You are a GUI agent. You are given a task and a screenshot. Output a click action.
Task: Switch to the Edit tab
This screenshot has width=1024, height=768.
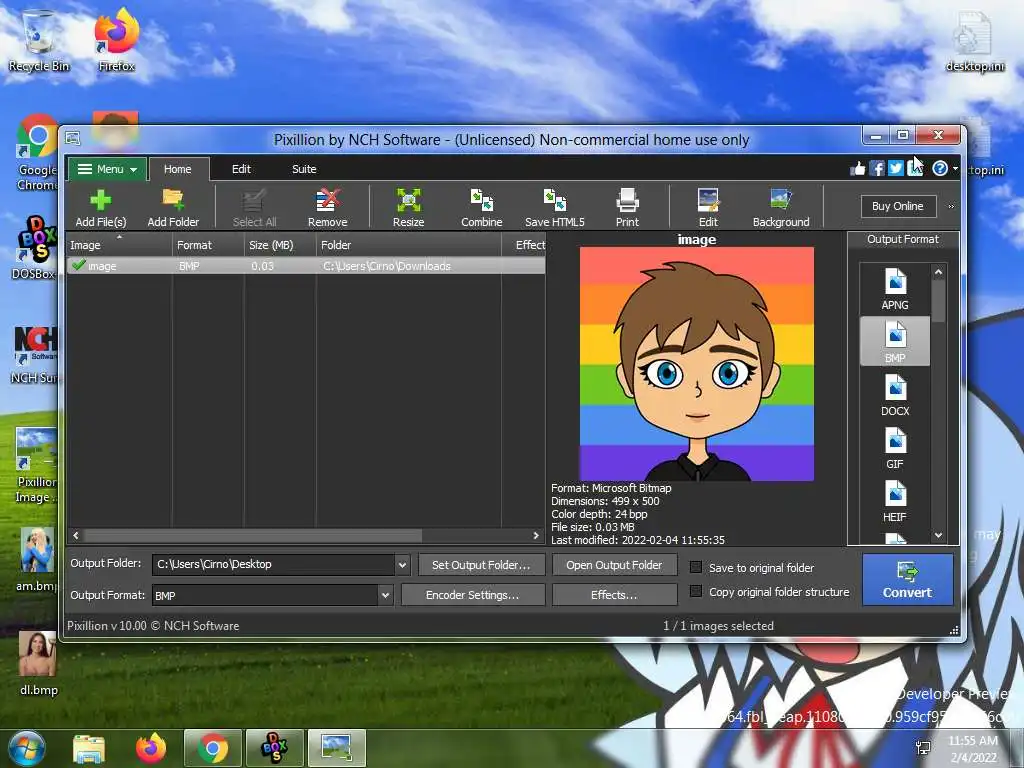pos(241,169)
